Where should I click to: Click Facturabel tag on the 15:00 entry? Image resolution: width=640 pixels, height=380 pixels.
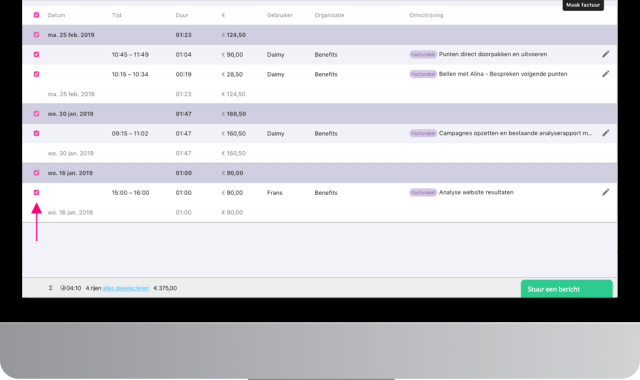[423, 192]
